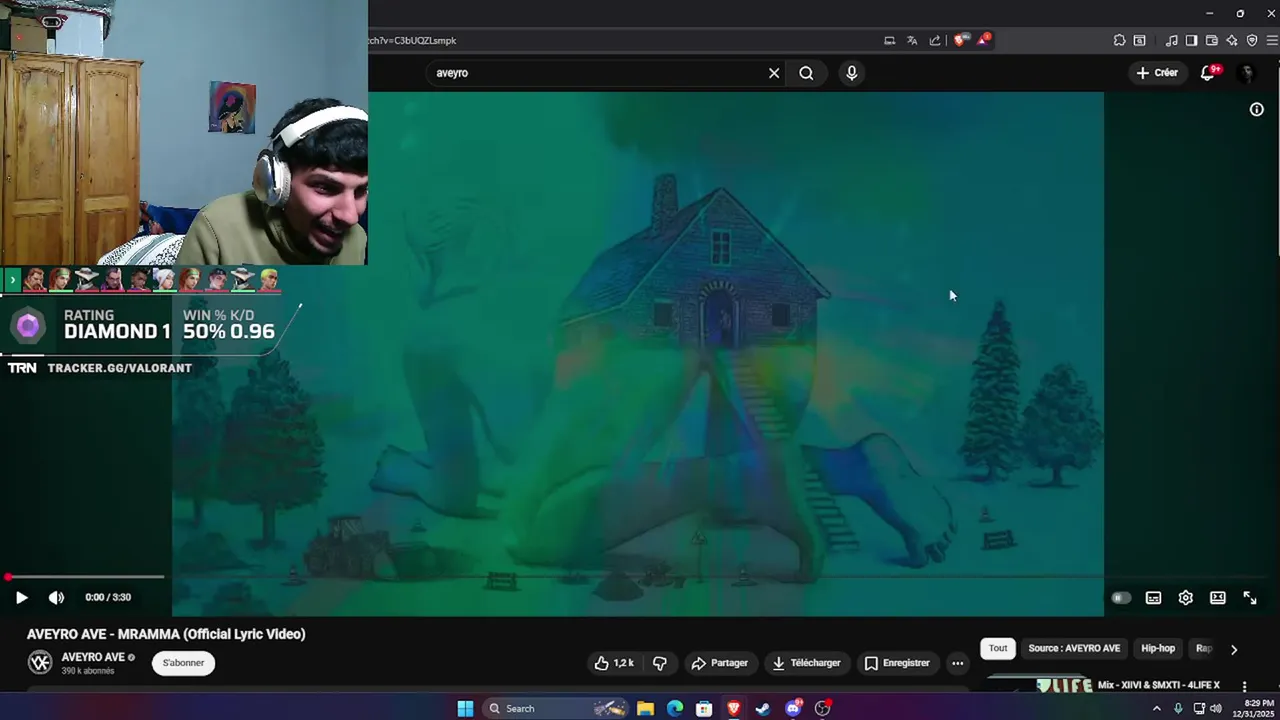The width and height of the screenshot is (1280, 720).
Task: Start voice search with the microphone
Action: pos(851,73)
